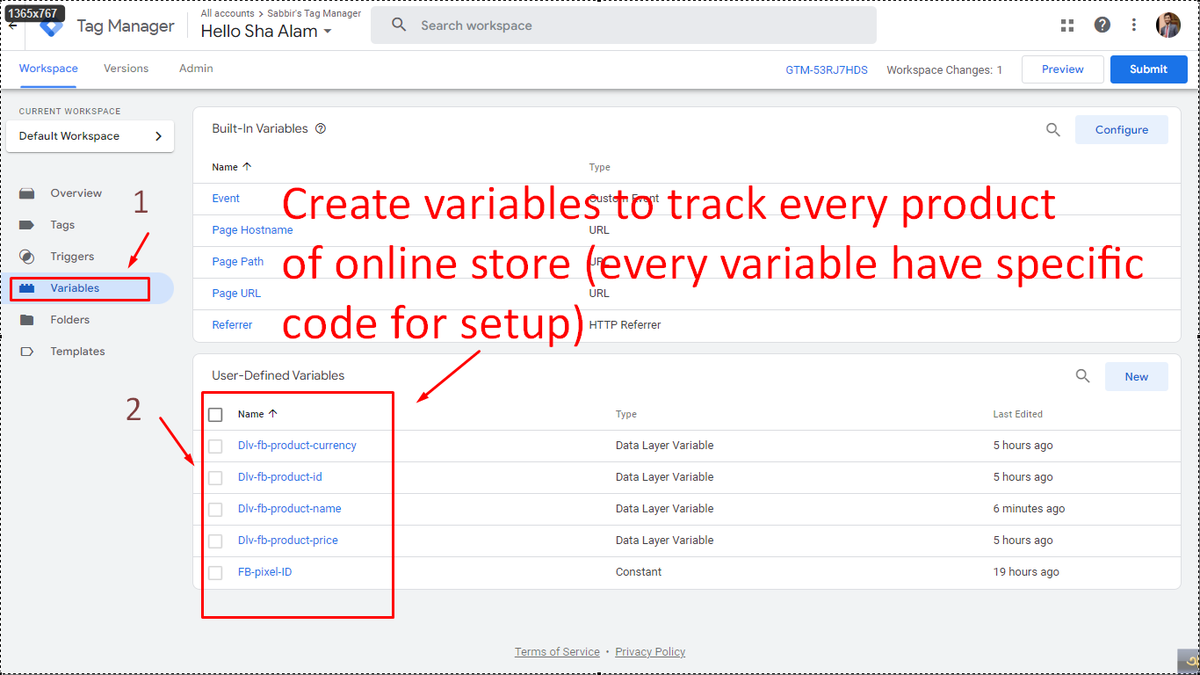The image size is (1200, 675).
Task: Click the Overview sidebar icon
Action: click(x=27, y=193)
